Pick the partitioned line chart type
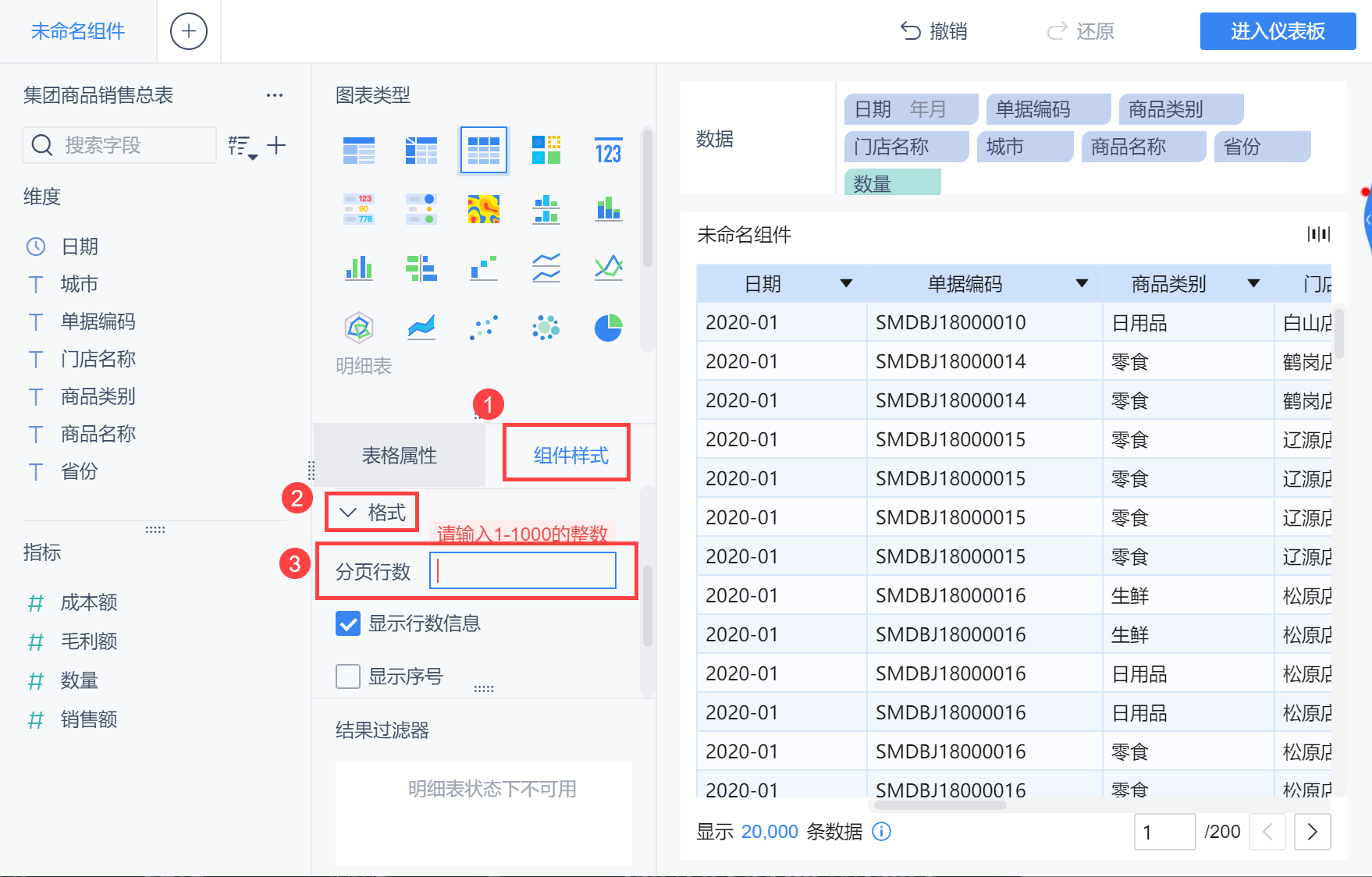This screenshot has width=1372, height=877. pos(546,268)
